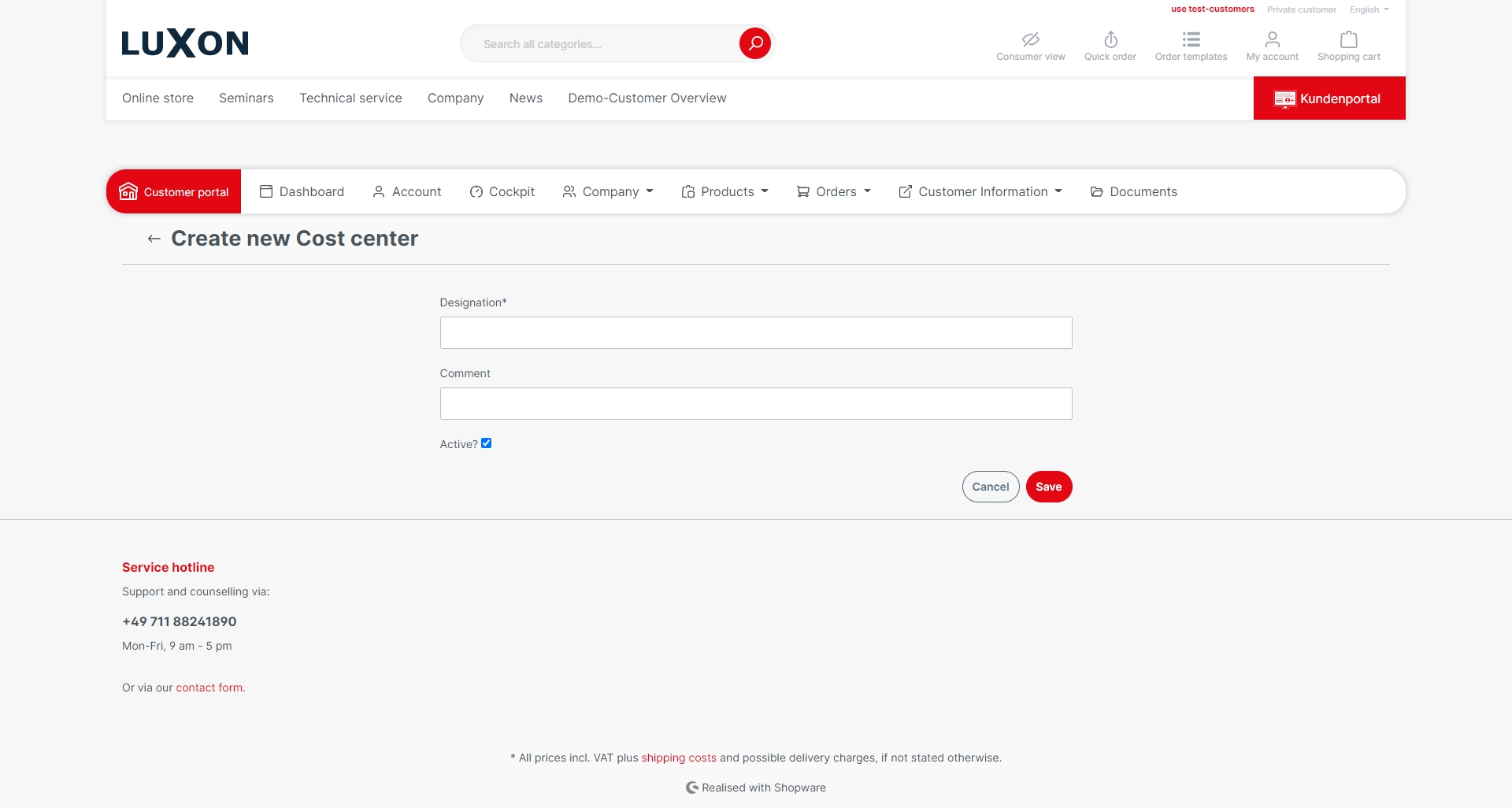Expand the Products dropdown
The width and height of the screenshot is (1512, 808).
[x=725, y=192]
